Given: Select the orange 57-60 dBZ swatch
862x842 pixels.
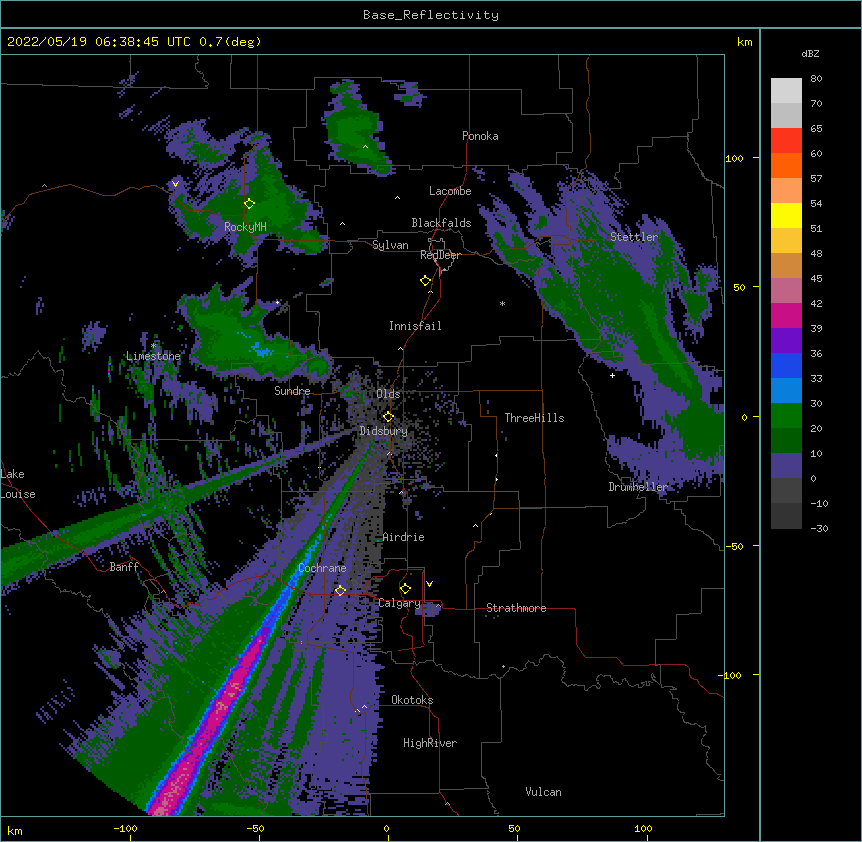Looking at the screenshot, I should pyautogui.click(x=786, y=165).
